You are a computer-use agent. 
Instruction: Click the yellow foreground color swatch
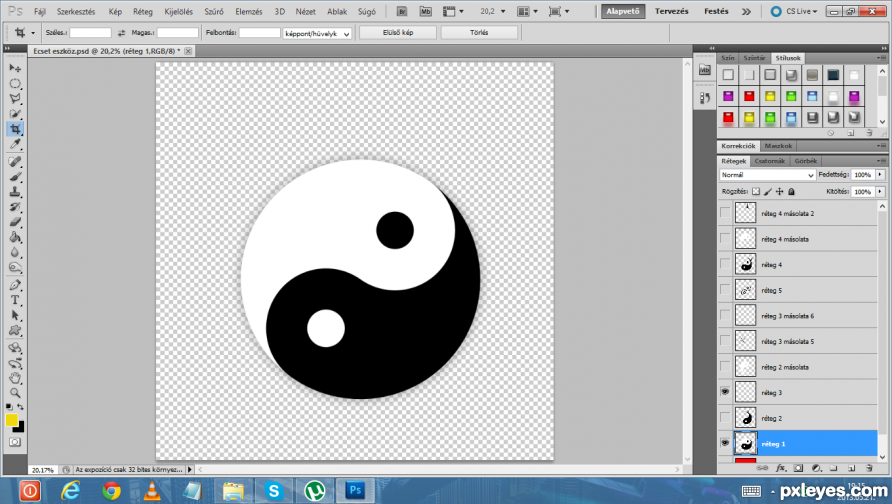pos(11,420)
